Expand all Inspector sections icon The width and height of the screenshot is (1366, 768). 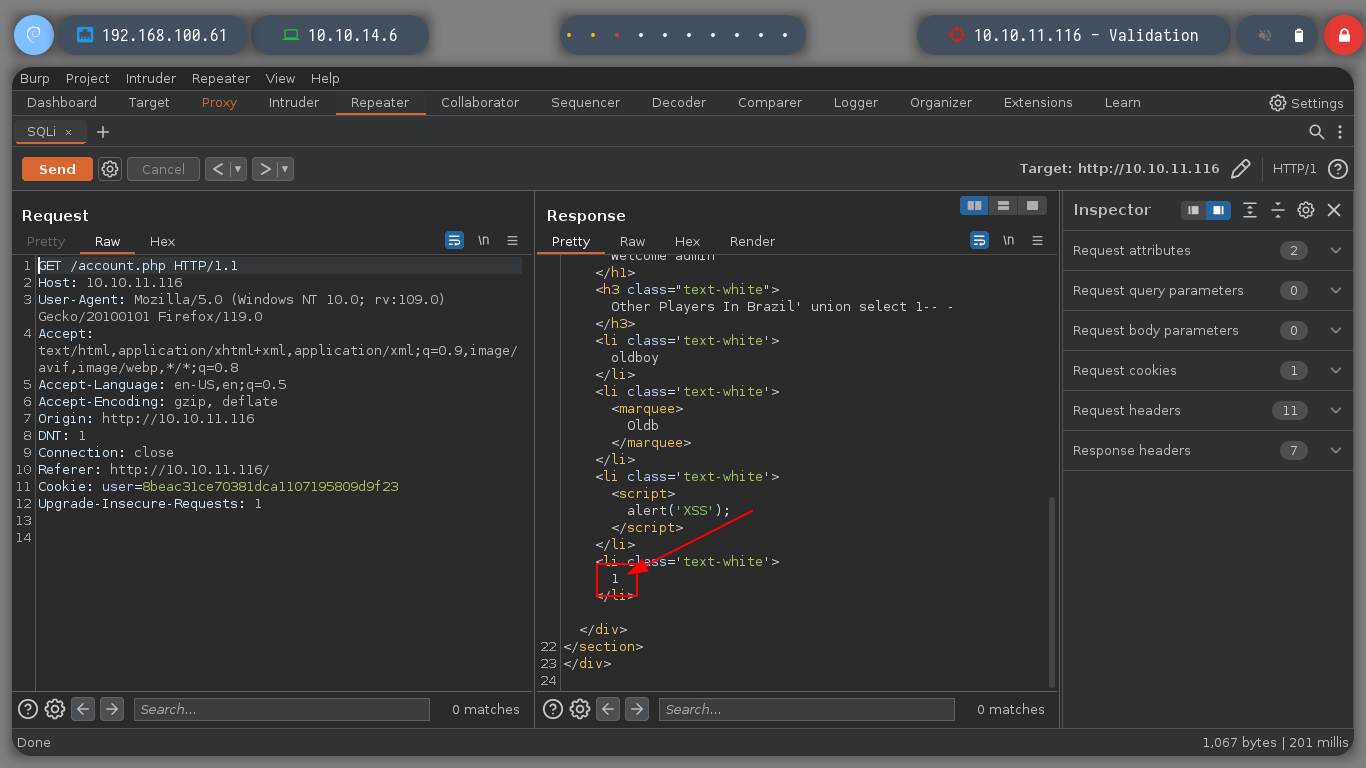[x=1250, y=210]
